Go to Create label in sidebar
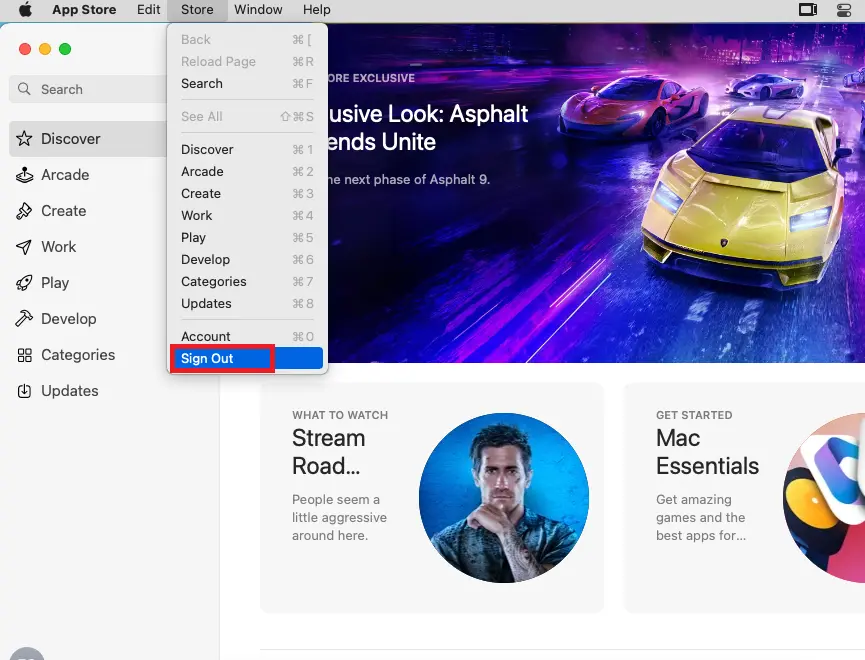 point(63,211)
